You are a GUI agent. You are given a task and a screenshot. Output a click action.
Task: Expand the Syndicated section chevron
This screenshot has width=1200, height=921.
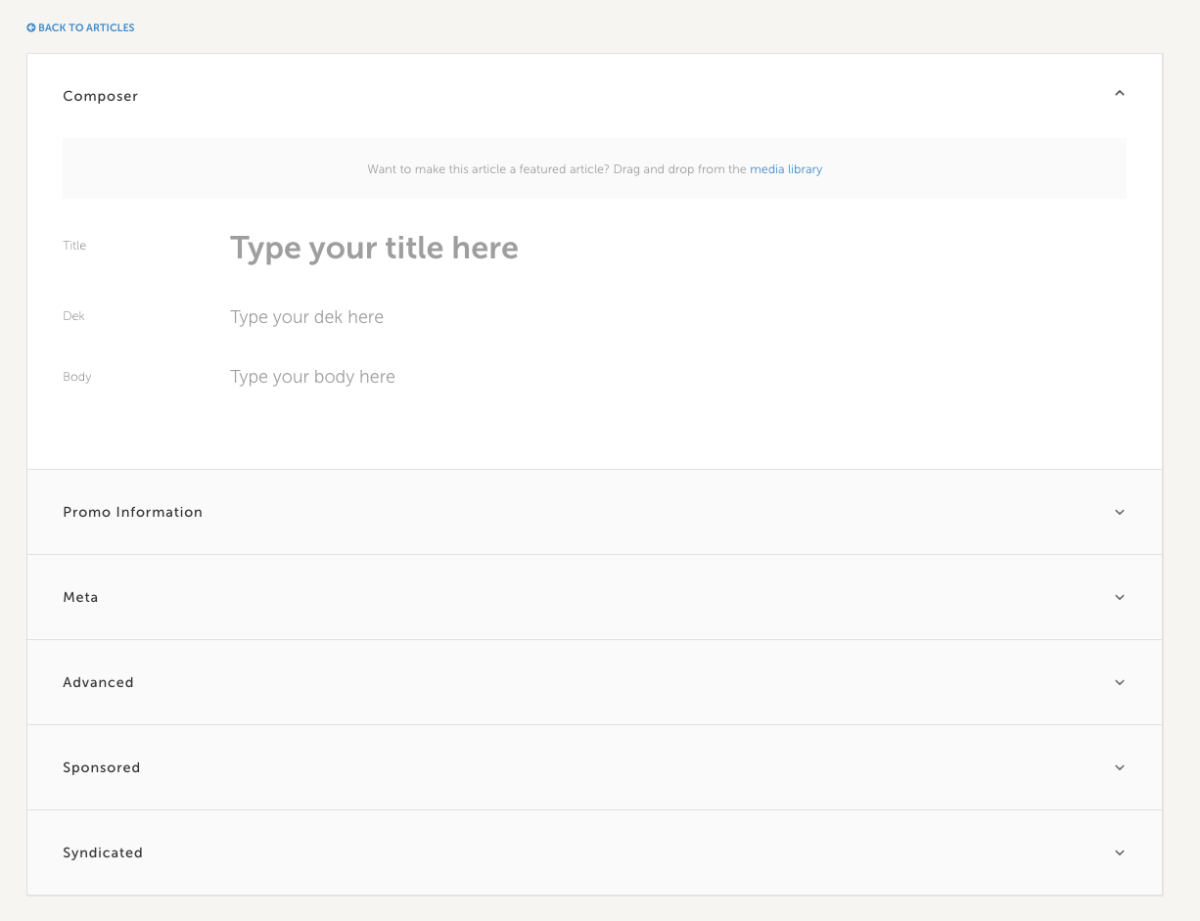point(1119,853)
